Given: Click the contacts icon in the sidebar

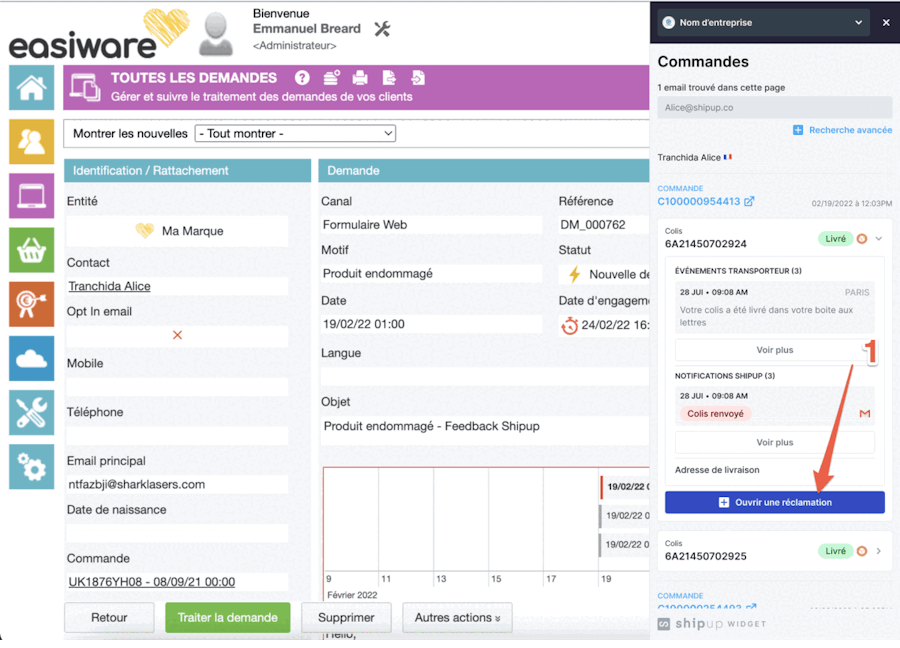Looking at the screenshot, I should point(31,142).
